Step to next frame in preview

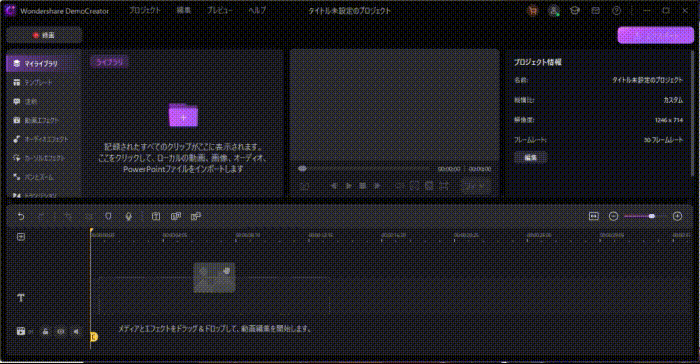point(378,186)
